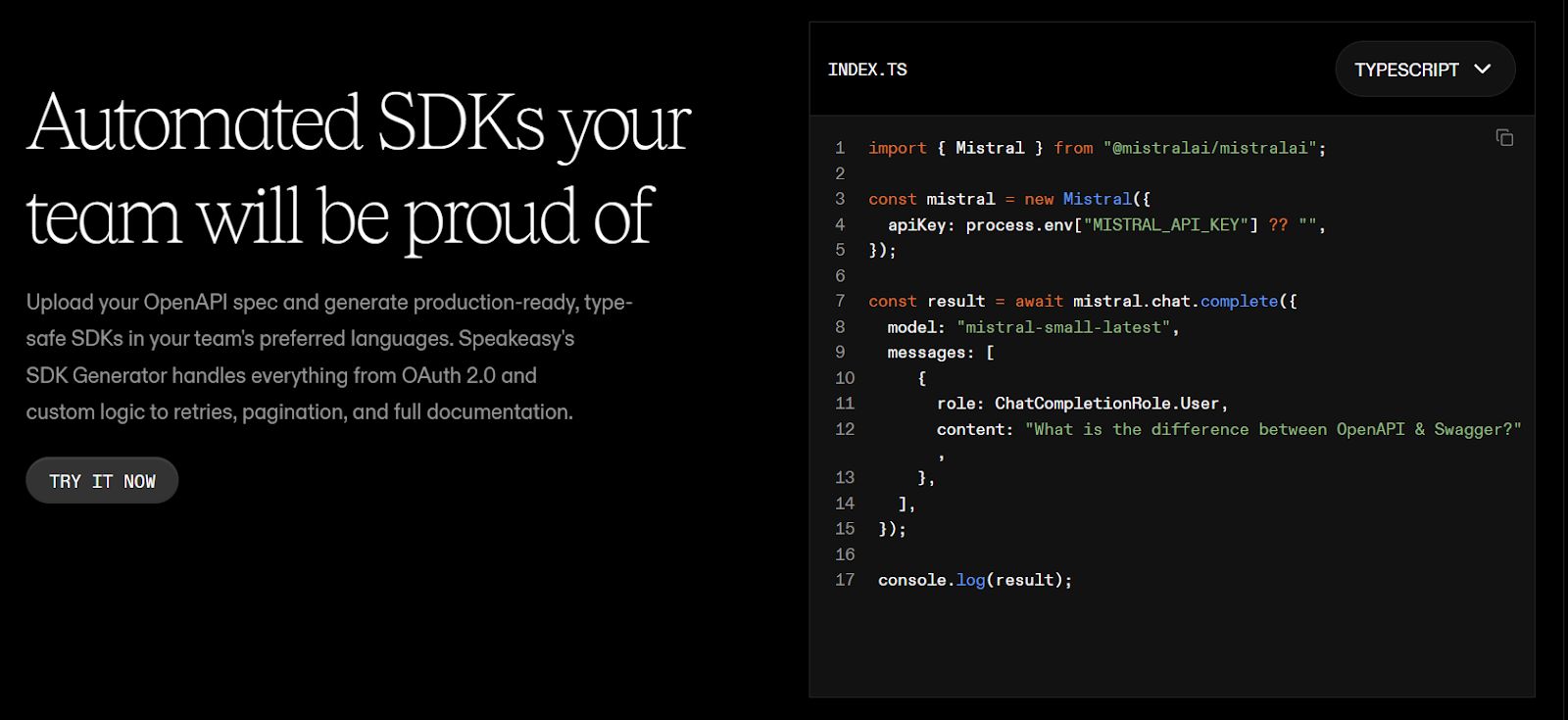Click the apiKey line with MISTRAL_API_KEY
This screenshot has width=1568, height=720.
(1106, 224)
